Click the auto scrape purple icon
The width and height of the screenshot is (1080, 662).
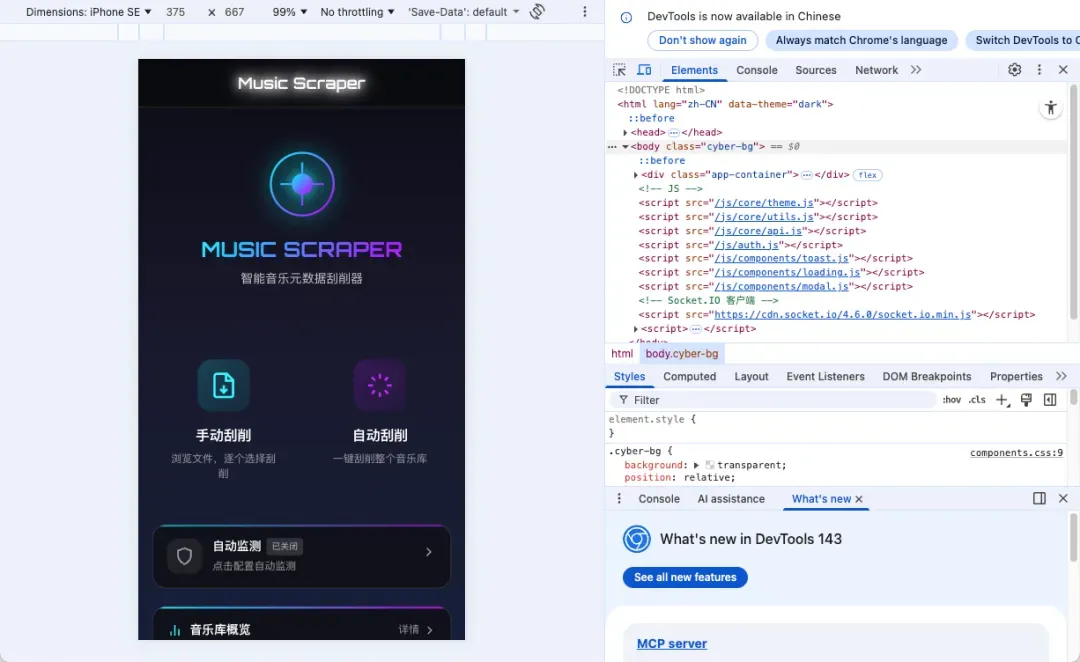[x=379, y=386]
